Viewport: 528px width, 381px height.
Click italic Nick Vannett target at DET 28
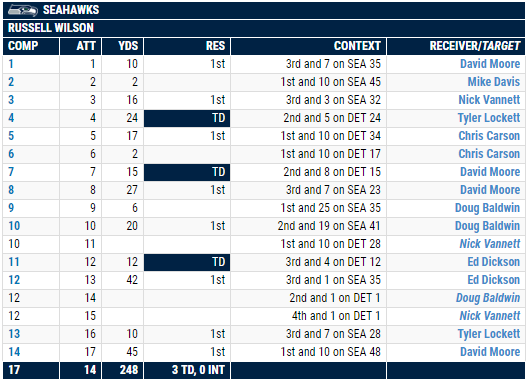[x=490, y=244]
